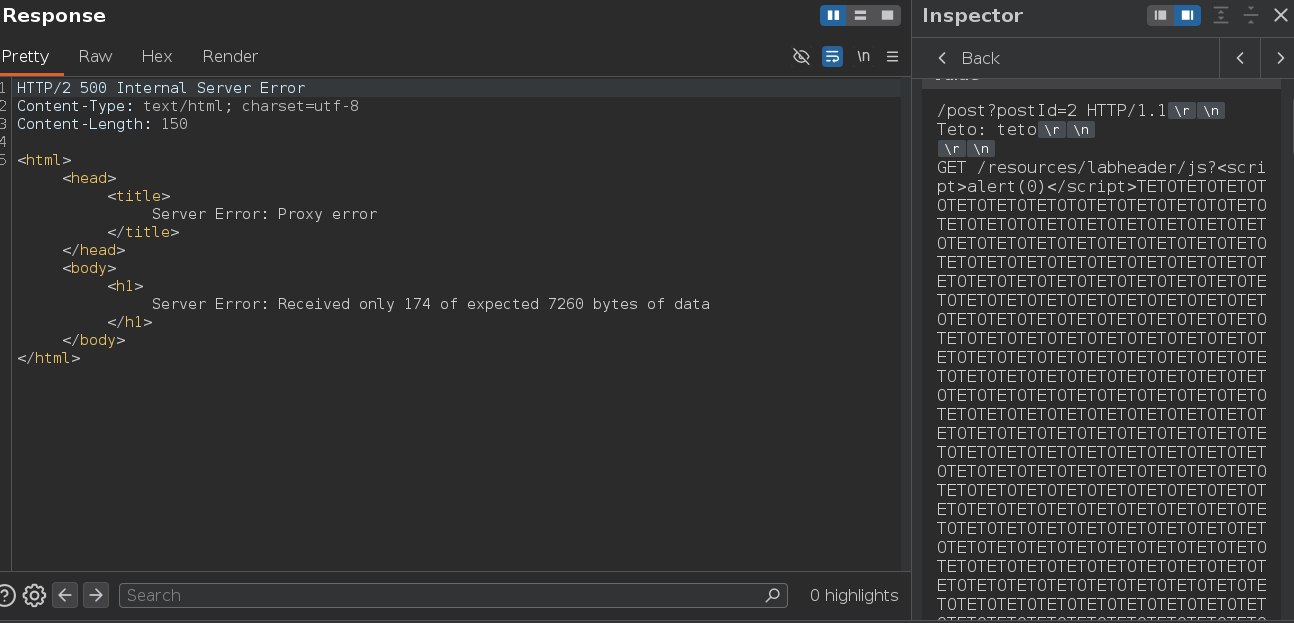The height and width of the screenshot is (623, 1294).
Task: Switch Response to top-bottom layout
Action: click(860, 15)
